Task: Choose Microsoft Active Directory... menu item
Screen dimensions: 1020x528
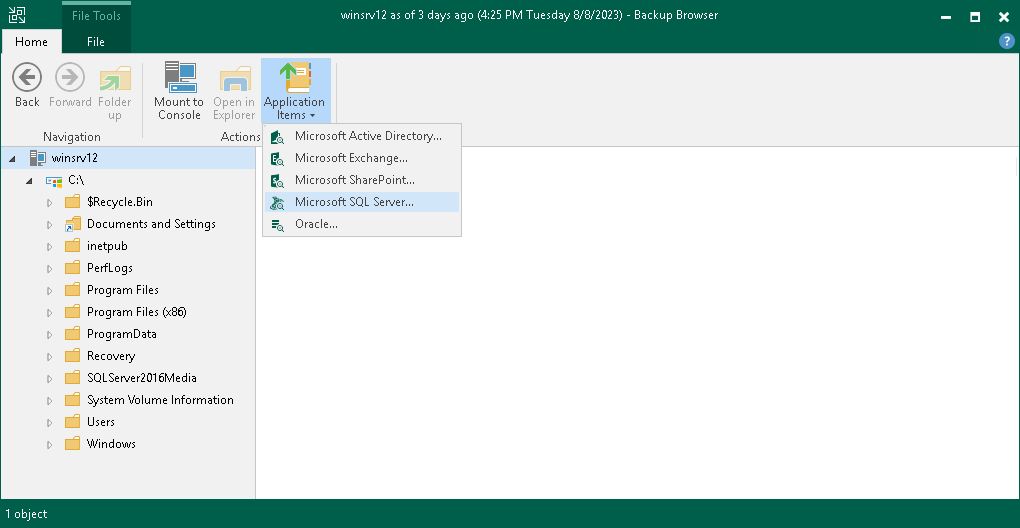Action: point(362,137)
